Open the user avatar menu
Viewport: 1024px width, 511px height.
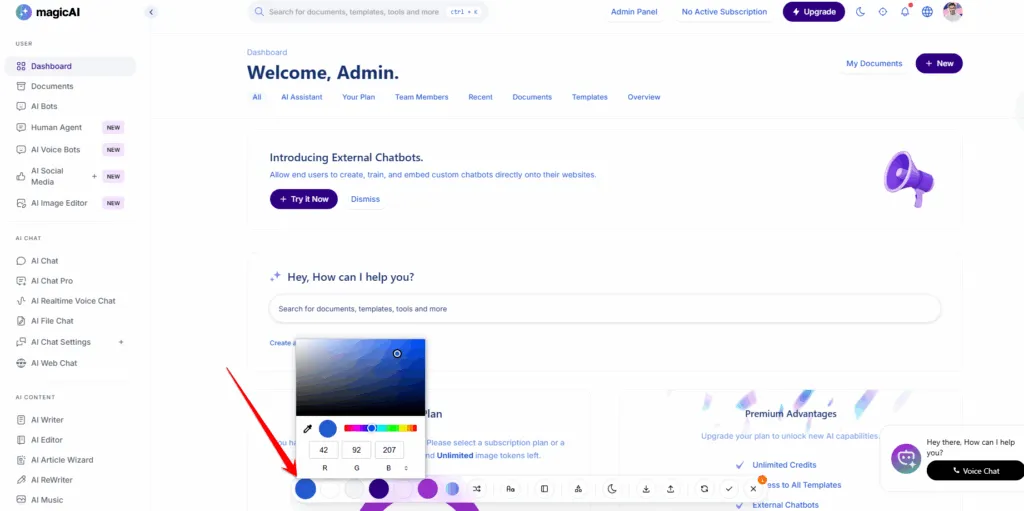tap(953, 12)
